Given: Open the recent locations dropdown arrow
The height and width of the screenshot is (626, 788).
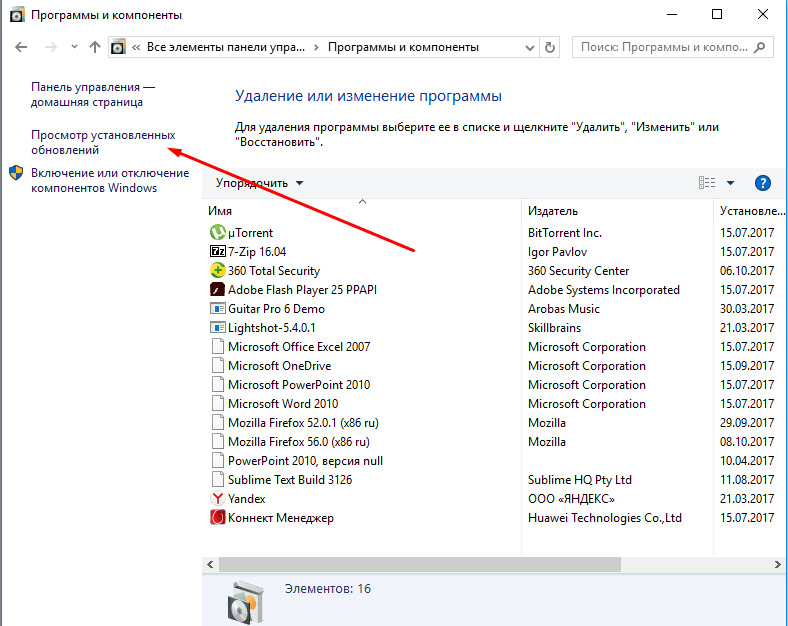Looking at the screenshot, I should tap(74, 47).
